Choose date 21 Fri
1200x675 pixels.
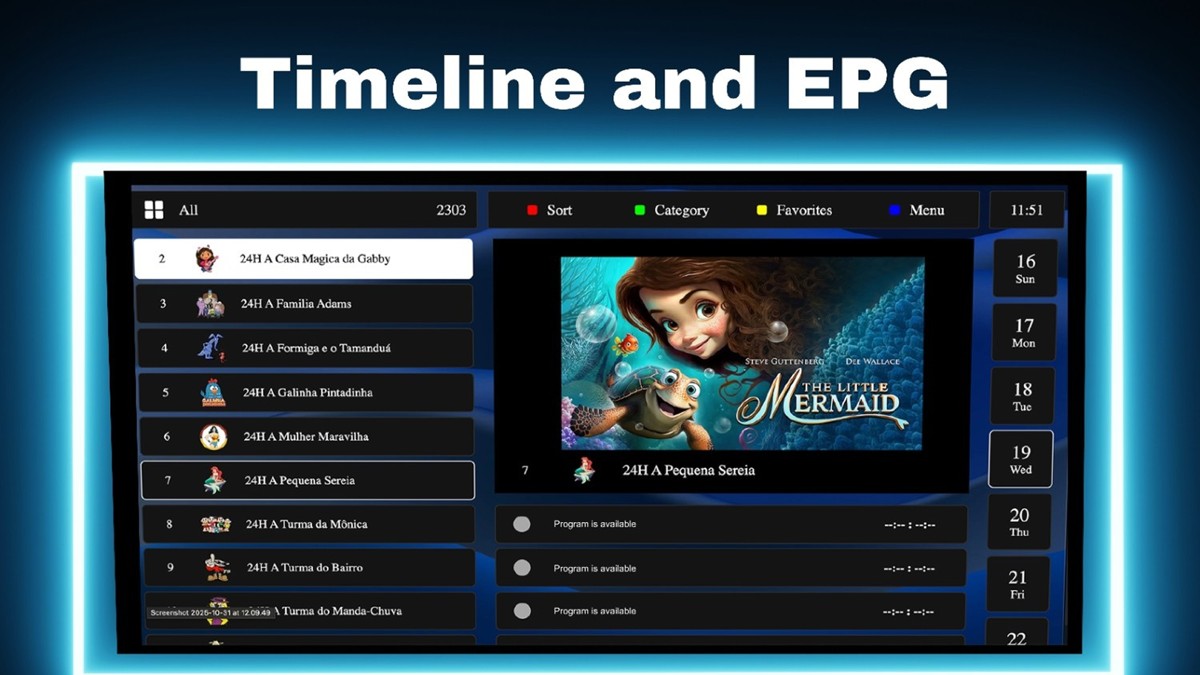(1017, 584)
